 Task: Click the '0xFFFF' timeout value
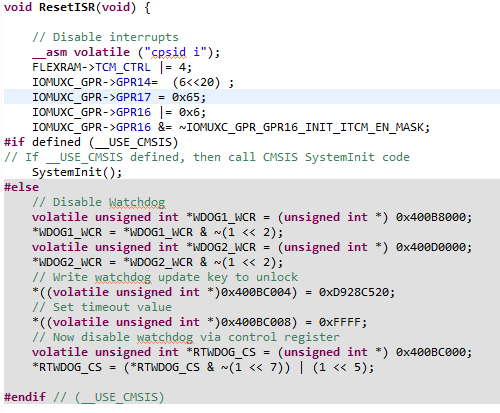point(340,322)
